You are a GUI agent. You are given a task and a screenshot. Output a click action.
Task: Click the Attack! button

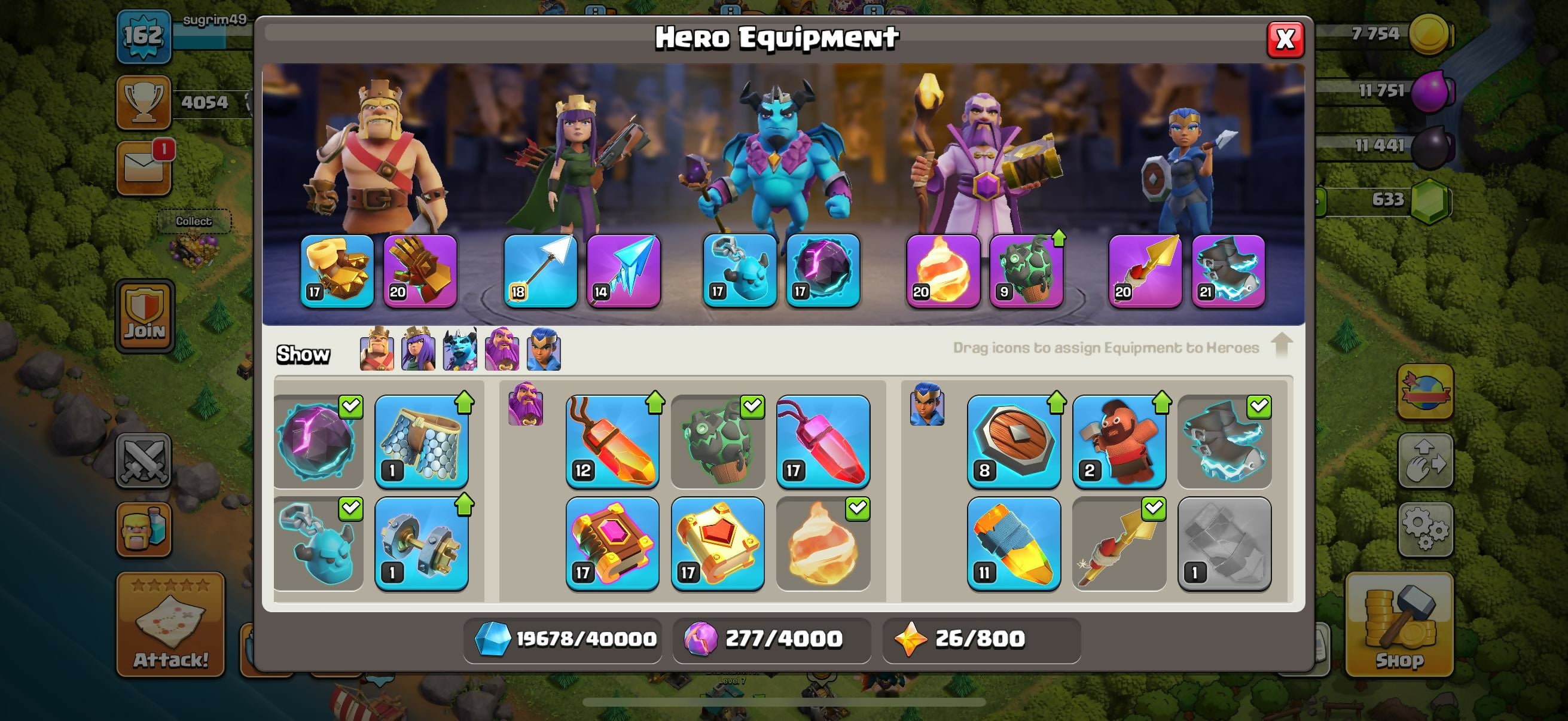[170, 624]
